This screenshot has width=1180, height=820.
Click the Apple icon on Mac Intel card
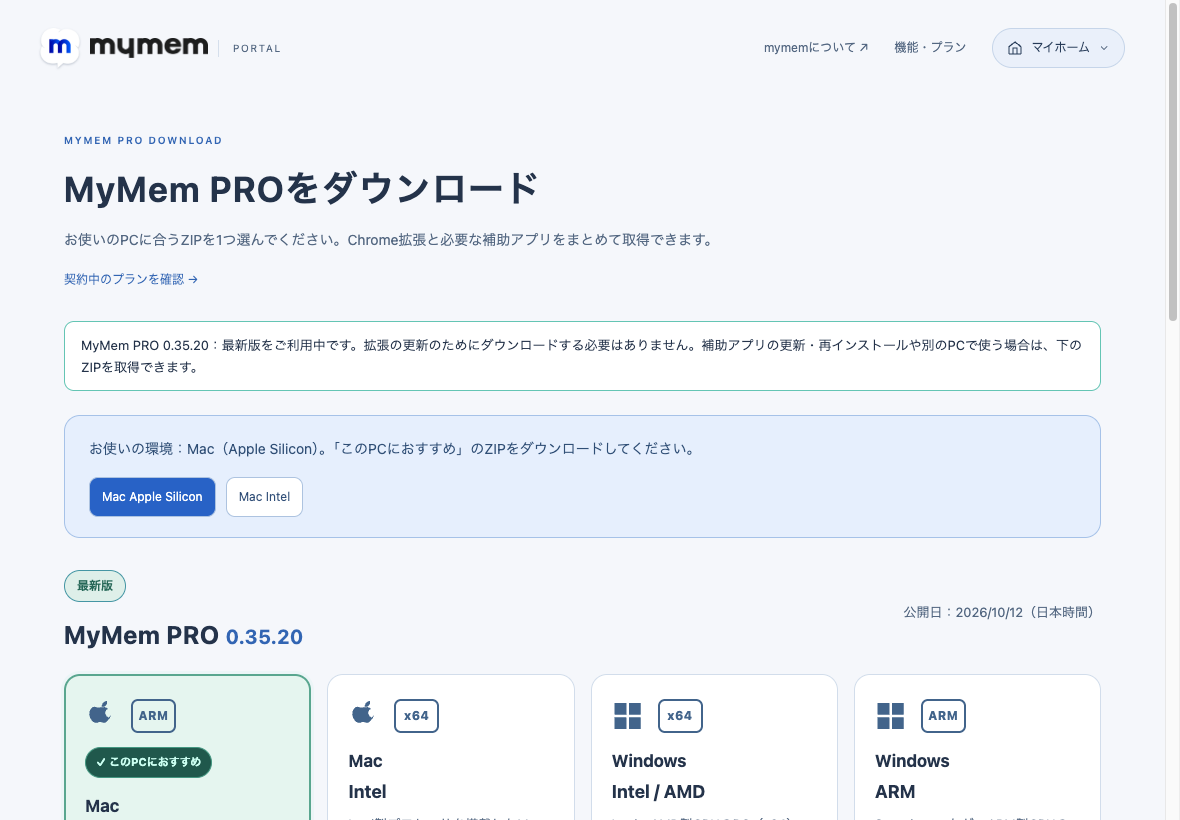coord(363,712)
